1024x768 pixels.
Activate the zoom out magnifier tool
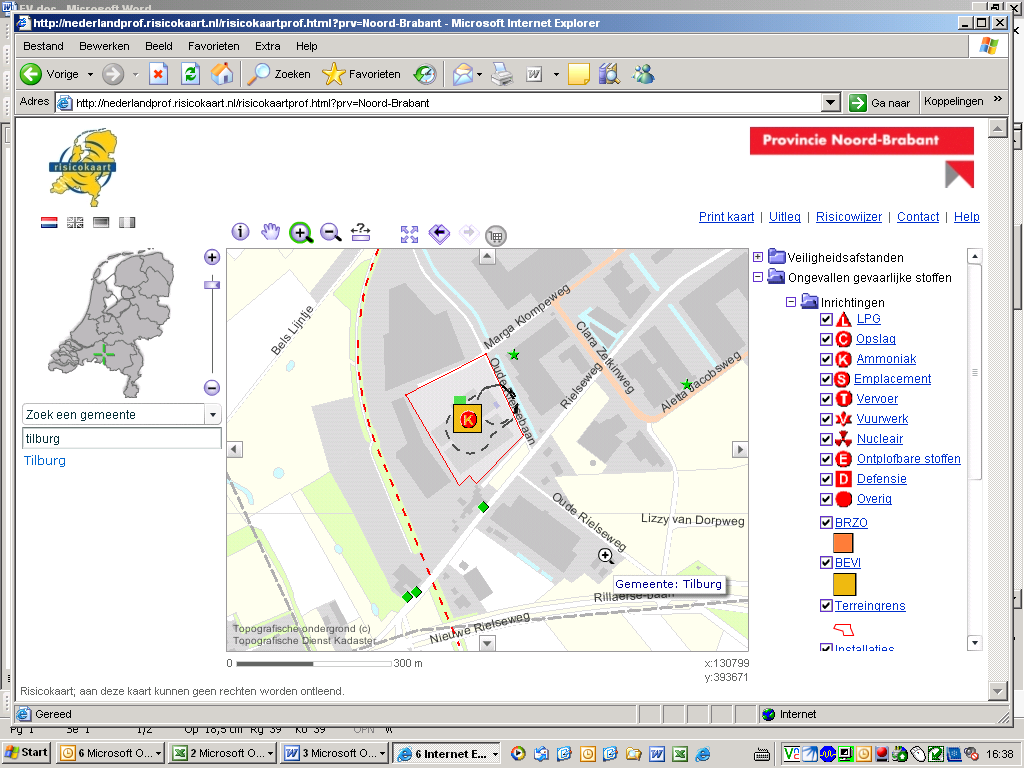(330, 232)
